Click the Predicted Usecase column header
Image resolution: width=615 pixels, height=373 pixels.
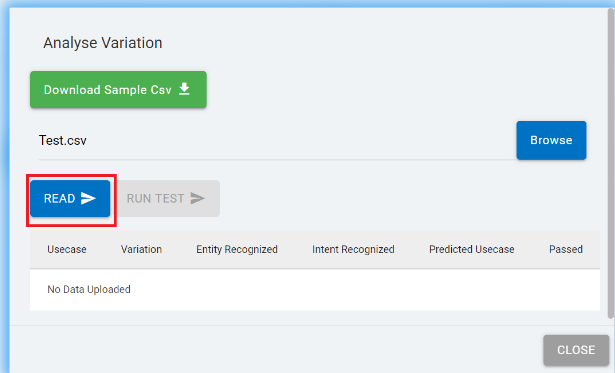point(471,249)
